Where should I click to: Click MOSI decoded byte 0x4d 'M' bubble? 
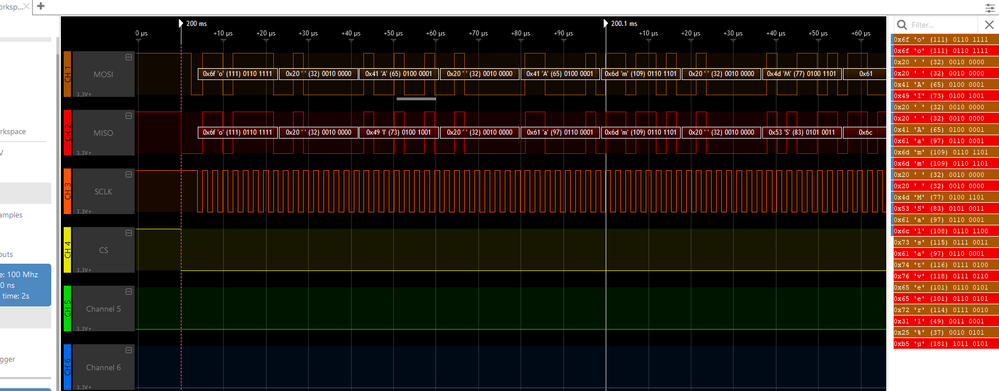(802, 74)
